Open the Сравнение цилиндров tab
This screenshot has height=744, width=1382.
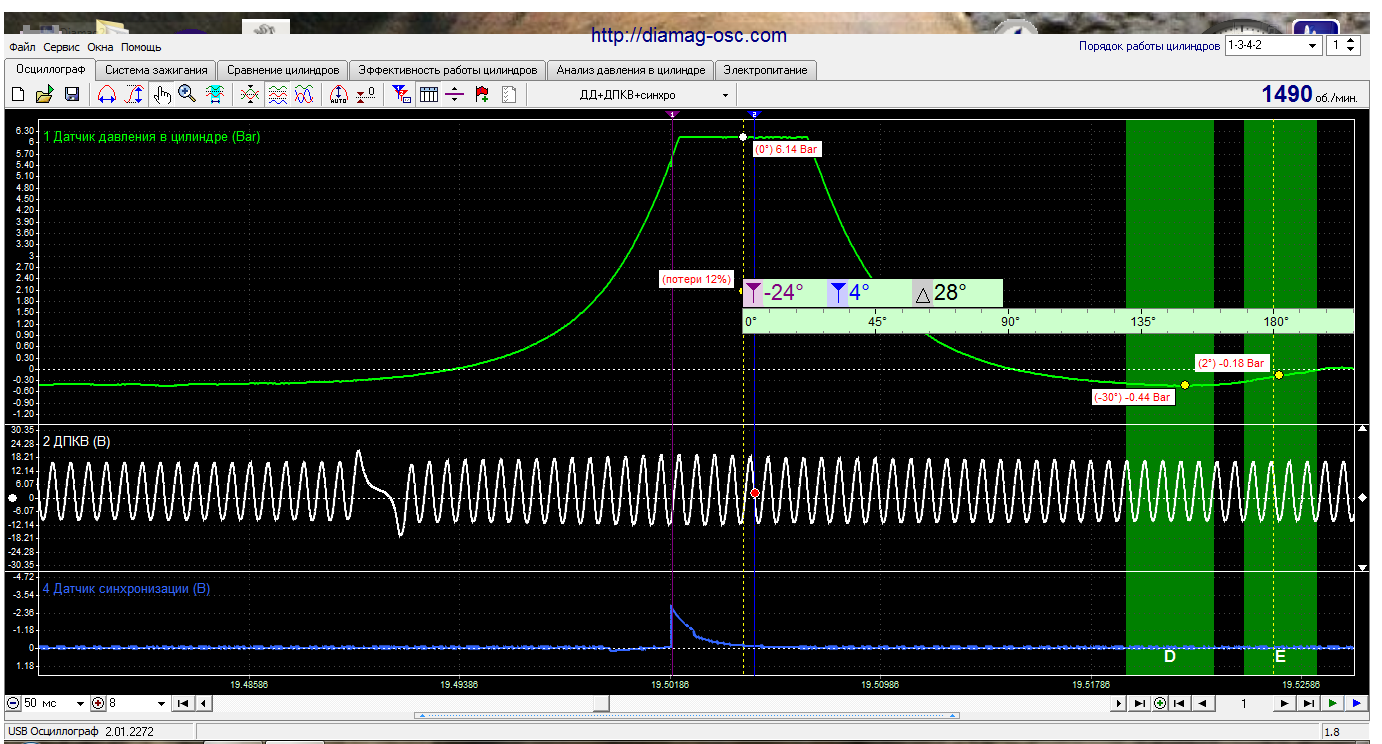283,70
